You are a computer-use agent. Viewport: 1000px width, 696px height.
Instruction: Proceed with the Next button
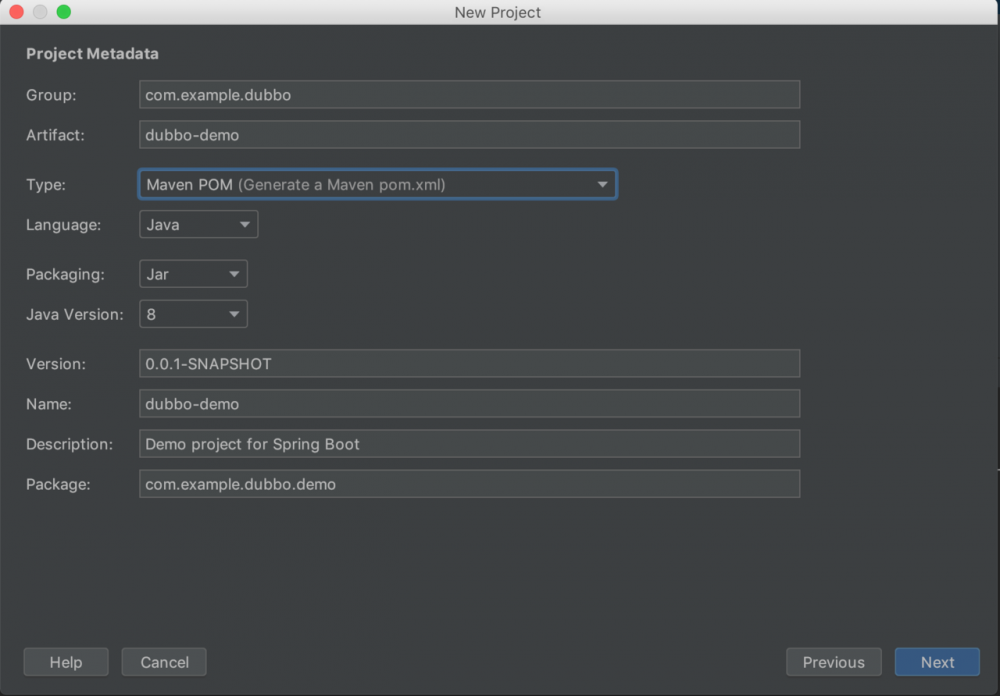pos(937,662)
